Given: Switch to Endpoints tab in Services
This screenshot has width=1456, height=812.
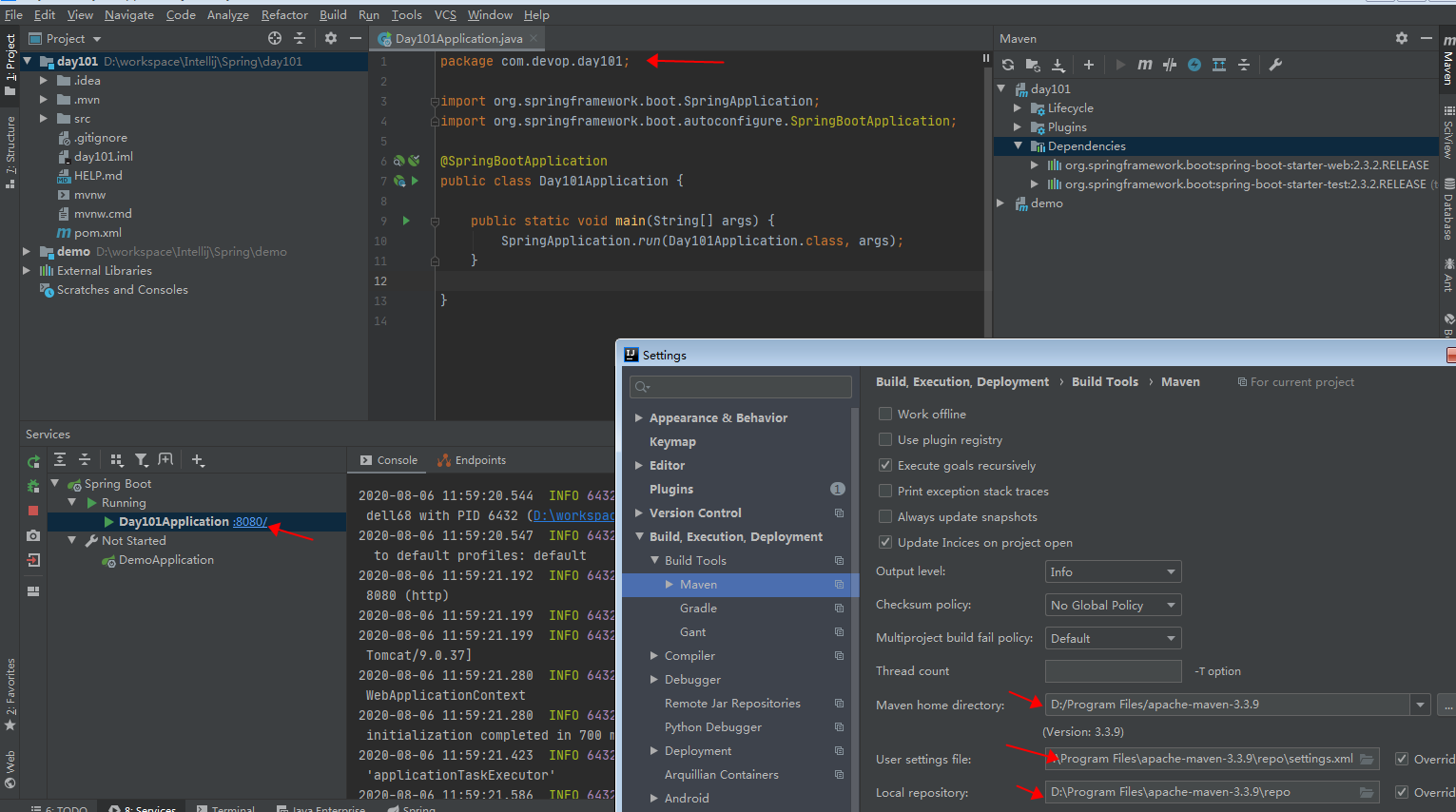Looking at the screenshot, I should coord(472,460).
